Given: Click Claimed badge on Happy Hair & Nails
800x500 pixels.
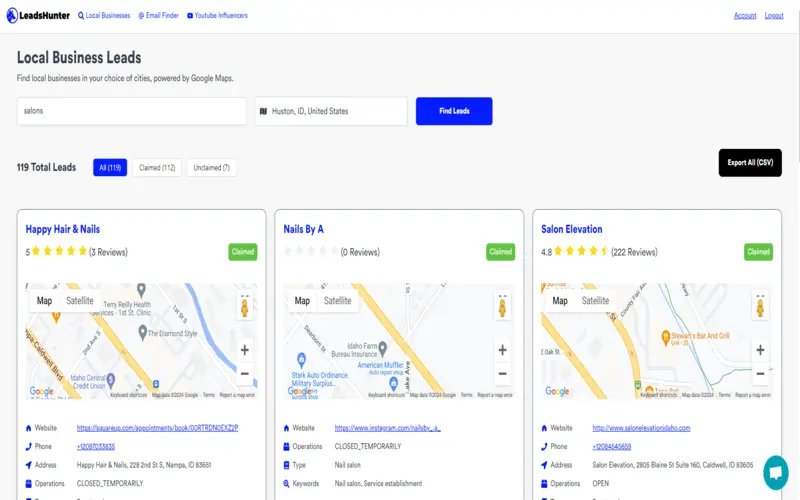Looking at the screenshot, I should click(x=243, y=252).
